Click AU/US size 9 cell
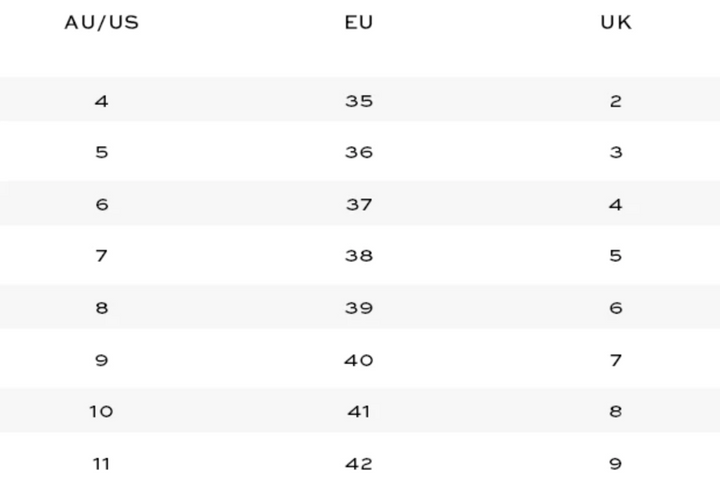 pos(101,360)
